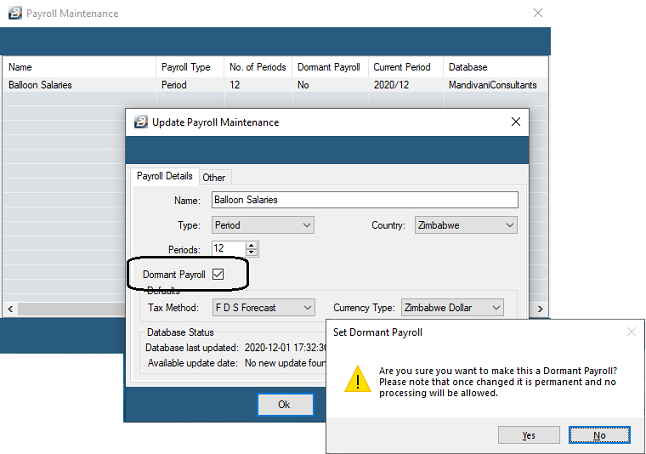Click the 12 cell under No. of Periods

pyautogui.click(x=235, y=85)
